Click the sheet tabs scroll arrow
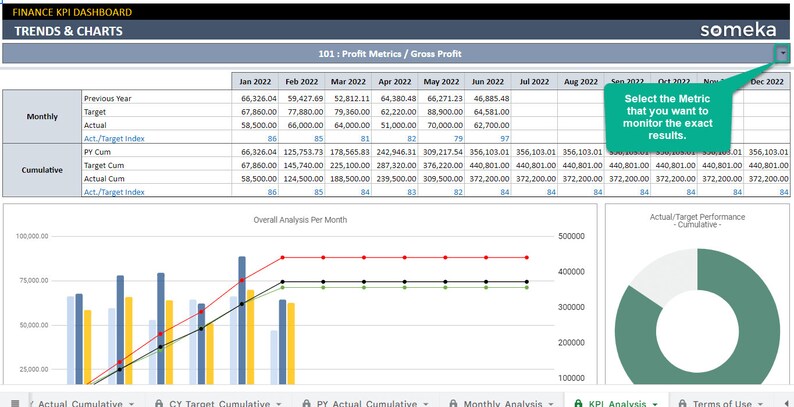The image size is (794, 407). [785, 403]
